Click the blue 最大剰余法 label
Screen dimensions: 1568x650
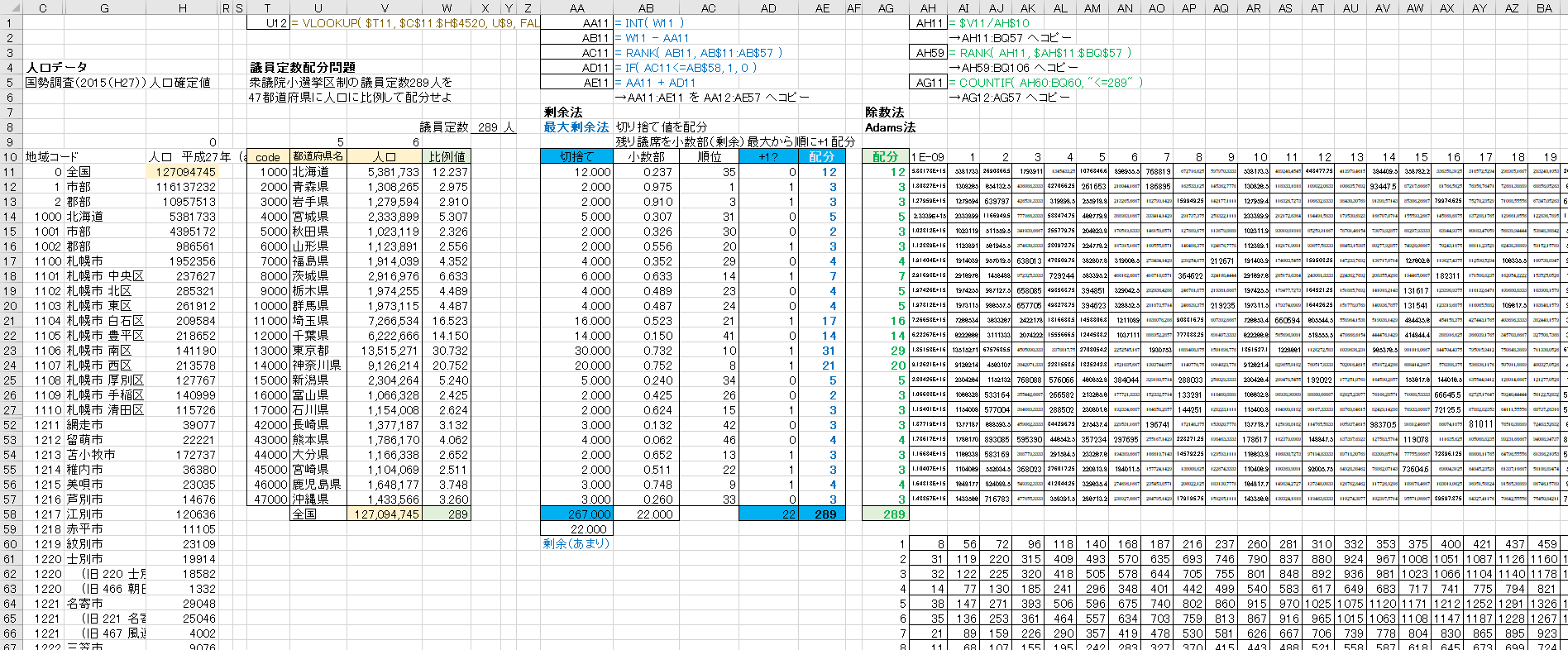click(576, 127)
